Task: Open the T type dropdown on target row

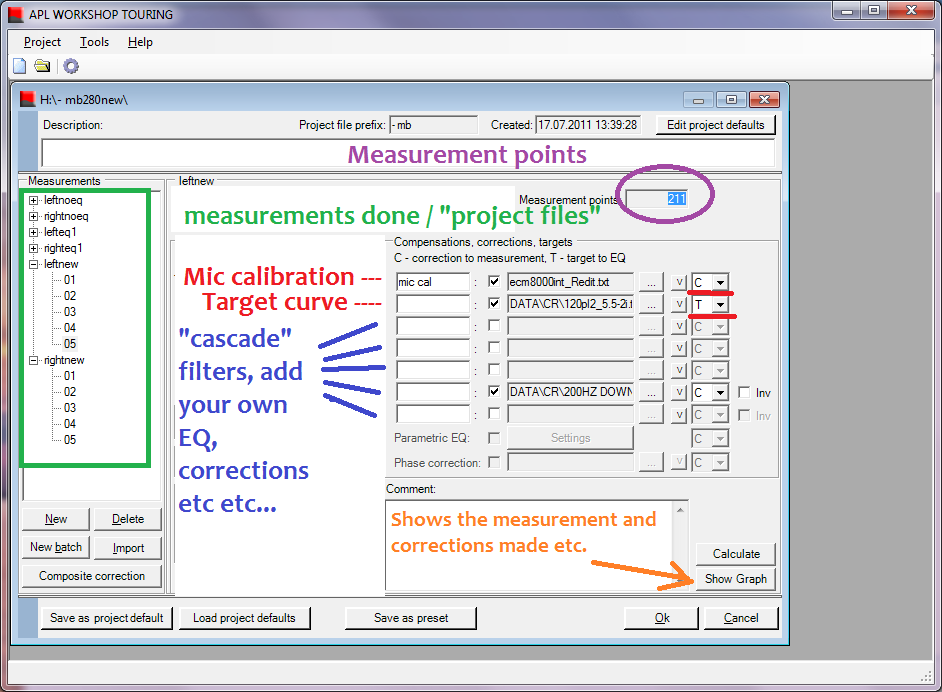Action: [x=720, y=305]
